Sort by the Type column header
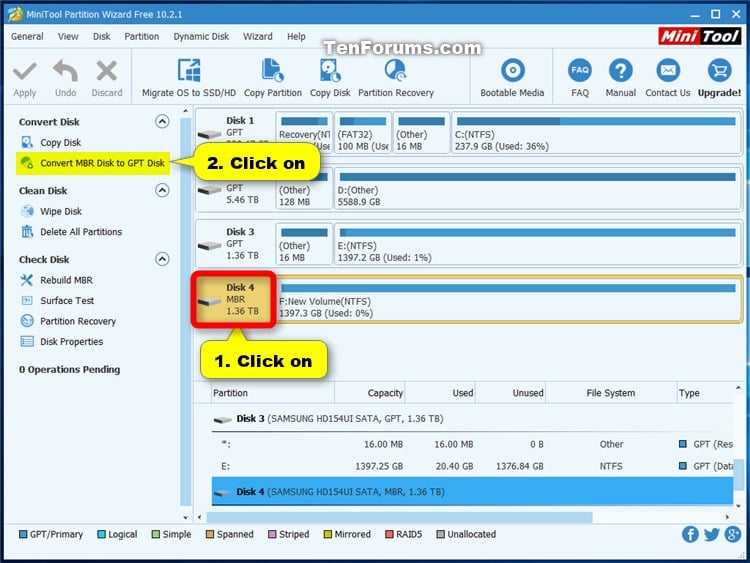The height and width of the screenshot is (563, 750). coord(705,393)
